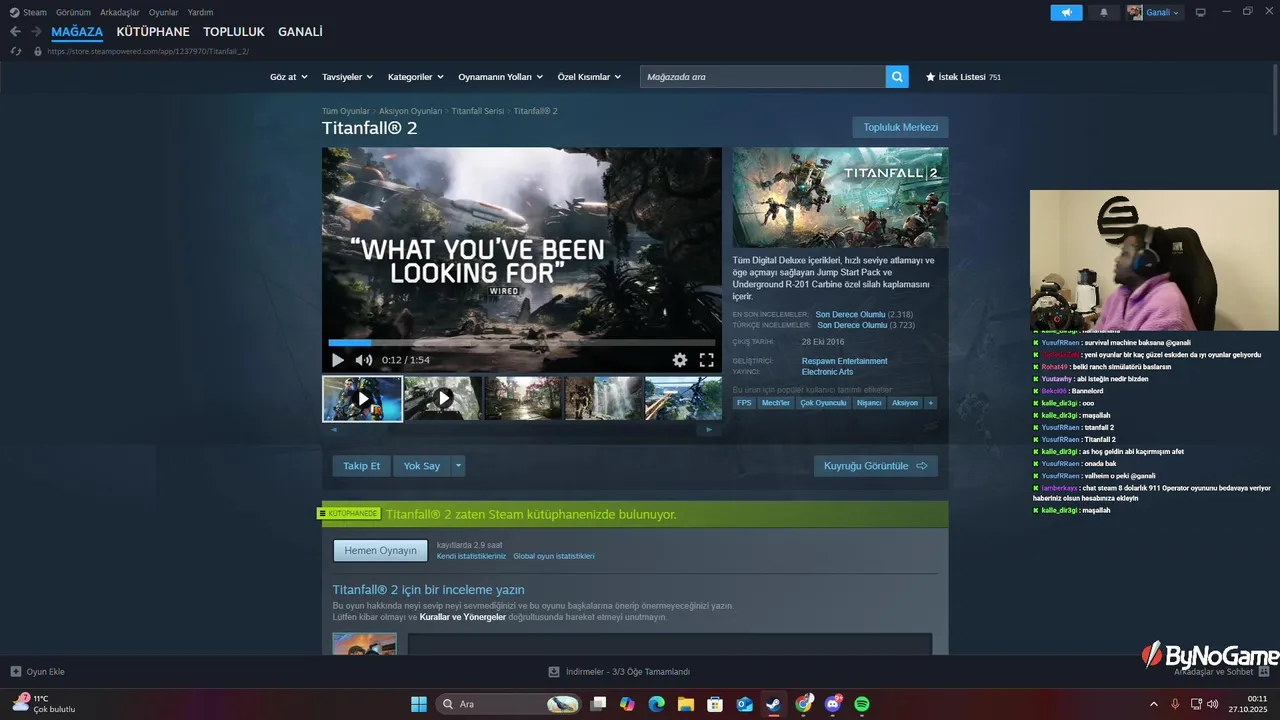Open the GANALİ profile tab
This screenshot has width=1280, height=720.
coord(300,32)
